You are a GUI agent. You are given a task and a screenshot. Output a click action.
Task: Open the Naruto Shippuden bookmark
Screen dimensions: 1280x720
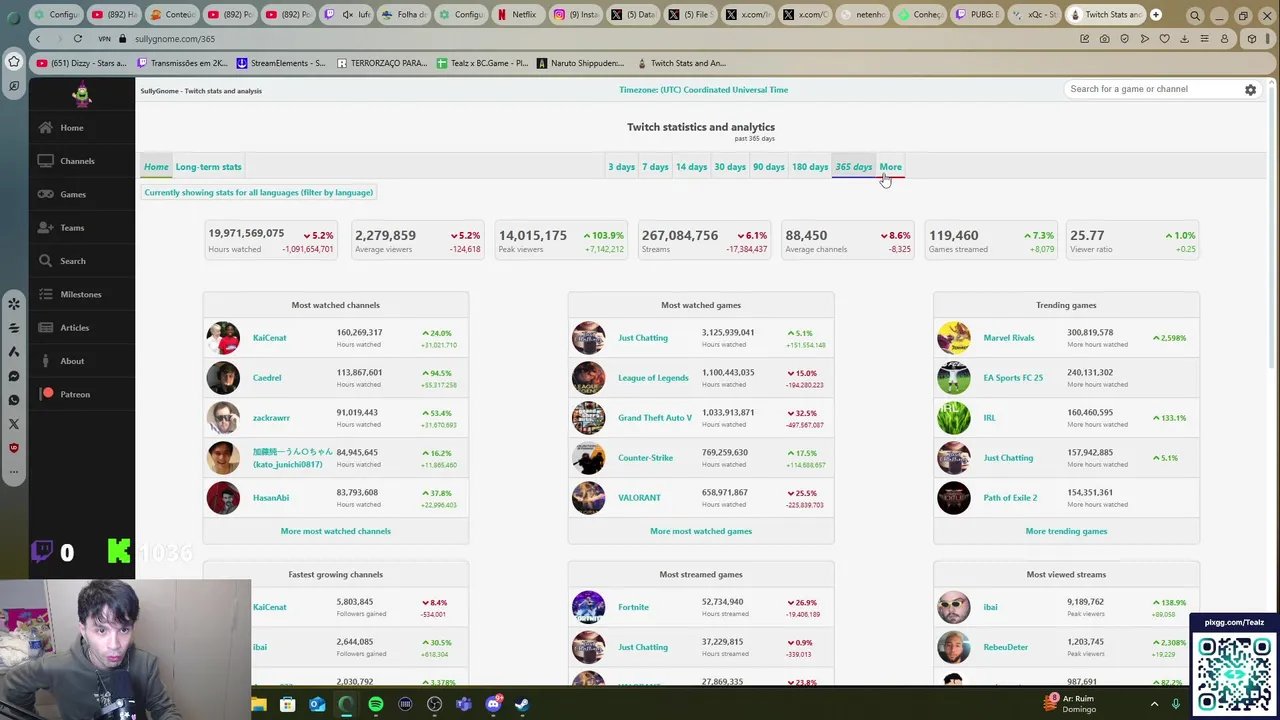click(580, 63)
